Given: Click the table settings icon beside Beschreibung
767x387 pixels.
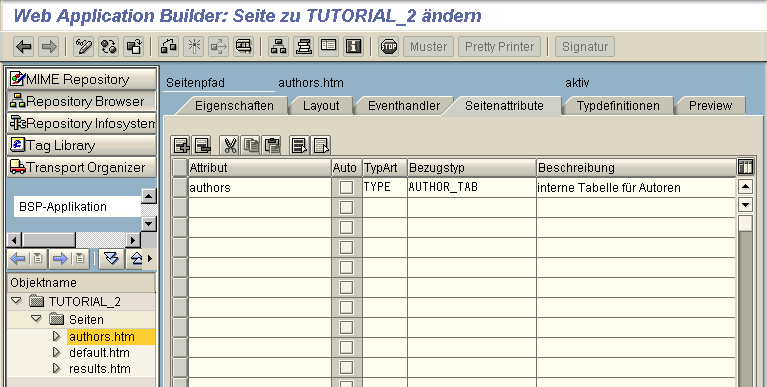Looking at the screenshot, I should 745,167.
